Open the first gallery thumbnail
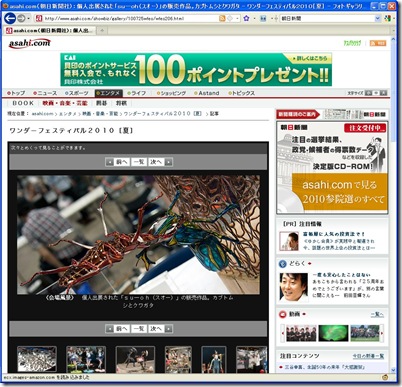Viewport: 402px width, 387px height. 37,359
